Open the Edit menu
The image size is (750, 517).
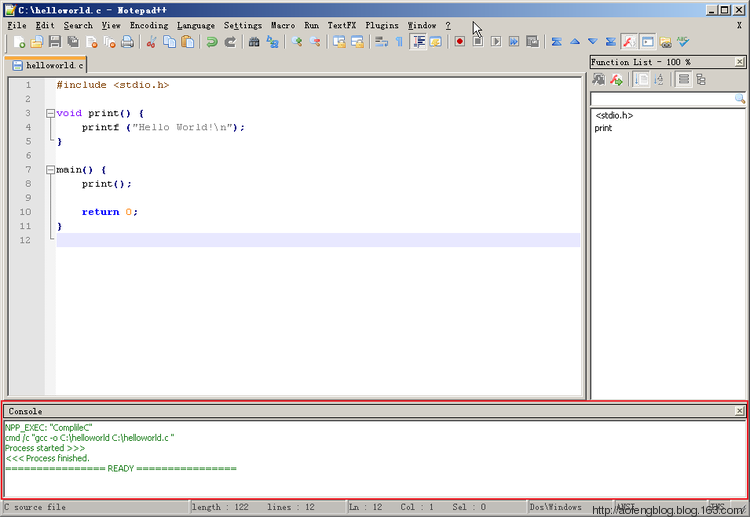(x=45, y=25)
